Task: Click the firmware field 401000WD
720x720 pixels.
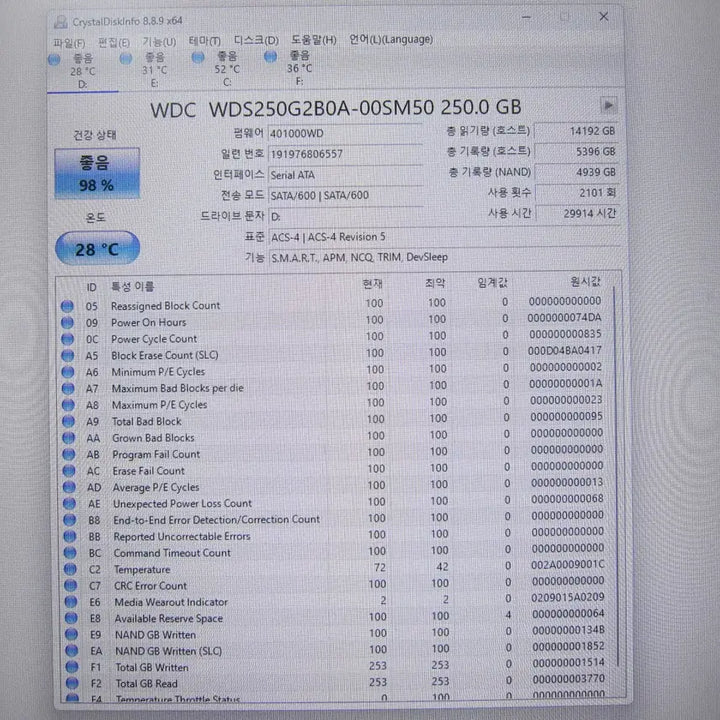Action: click(344, 134)
